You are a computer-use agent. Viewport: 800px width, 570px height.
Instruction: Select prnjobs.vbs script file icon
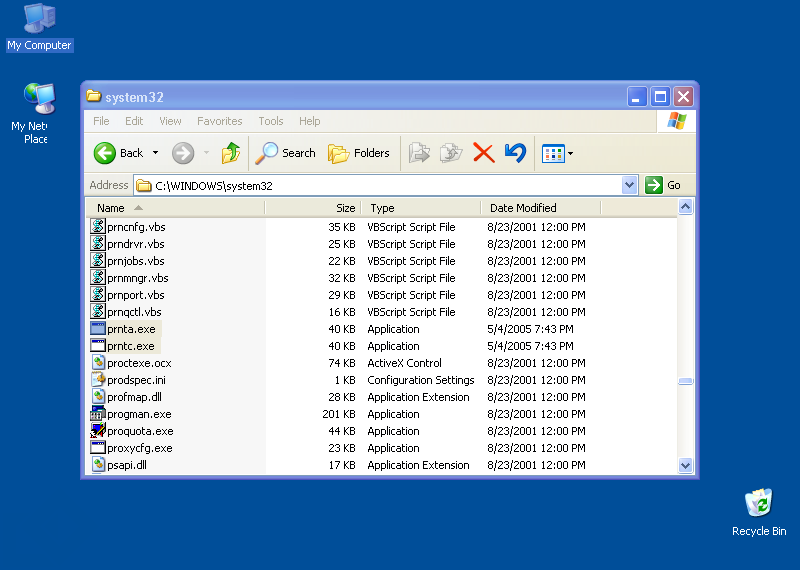click(97, 260)
